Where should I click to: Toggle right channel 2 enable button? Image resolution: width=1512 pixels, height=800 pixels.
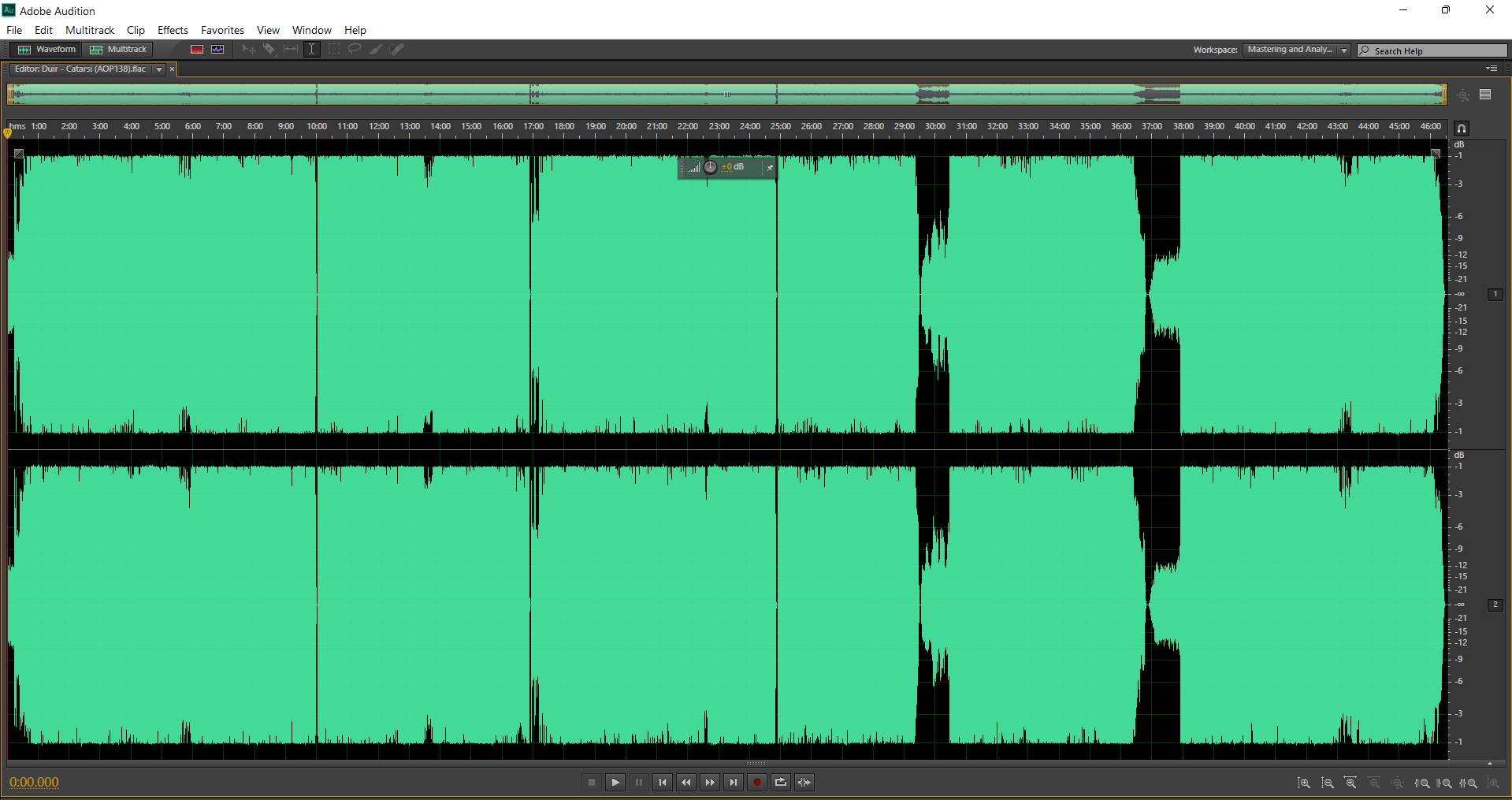point(1495,605)
